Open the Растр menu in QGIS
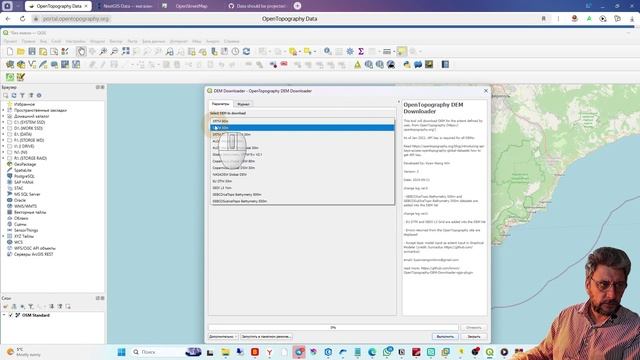The height and width of the screenshot is (360, 640). pos(132,41)
